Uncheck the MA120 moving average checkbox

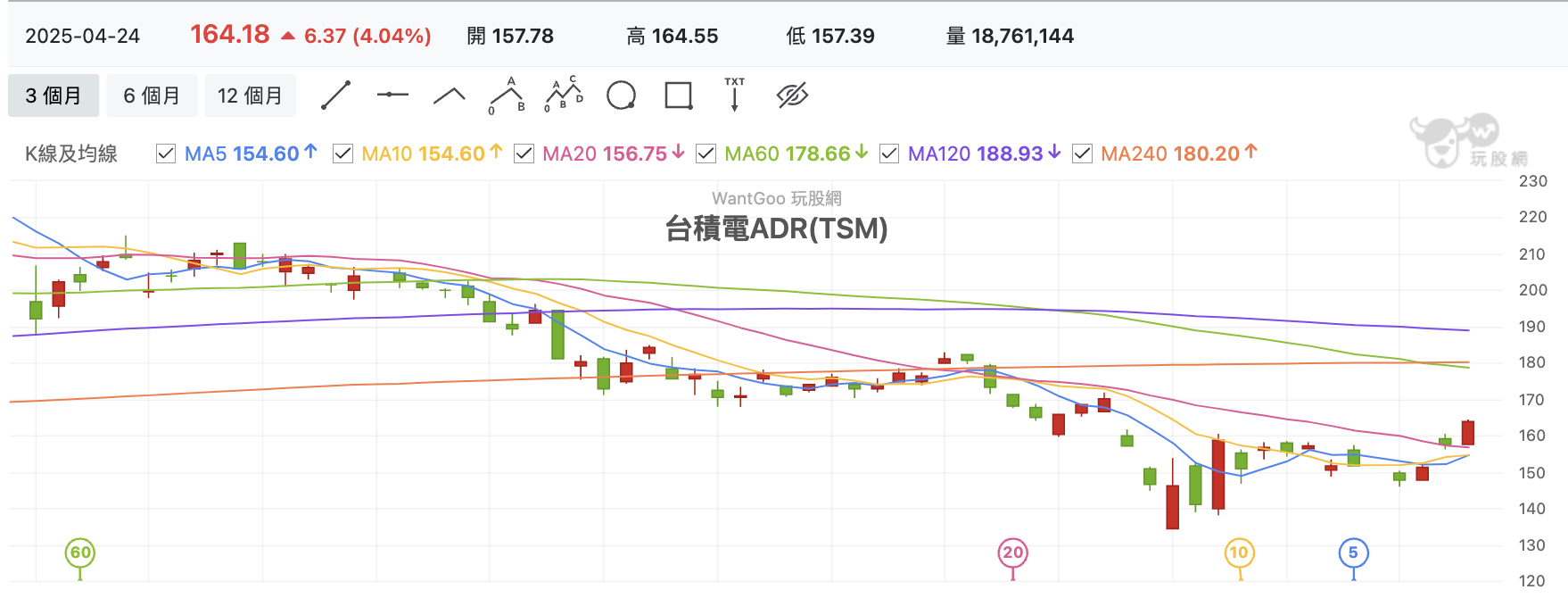tap(889, 154)
